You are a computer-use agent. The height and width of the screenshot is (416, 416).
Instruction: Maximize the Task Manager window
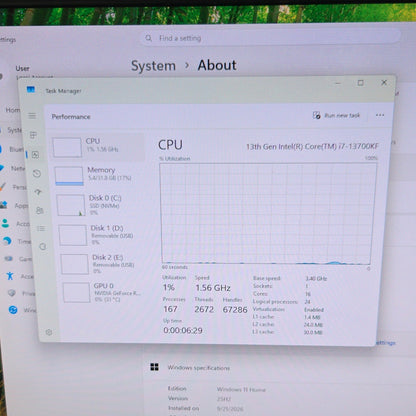click(x=361, y=83)
